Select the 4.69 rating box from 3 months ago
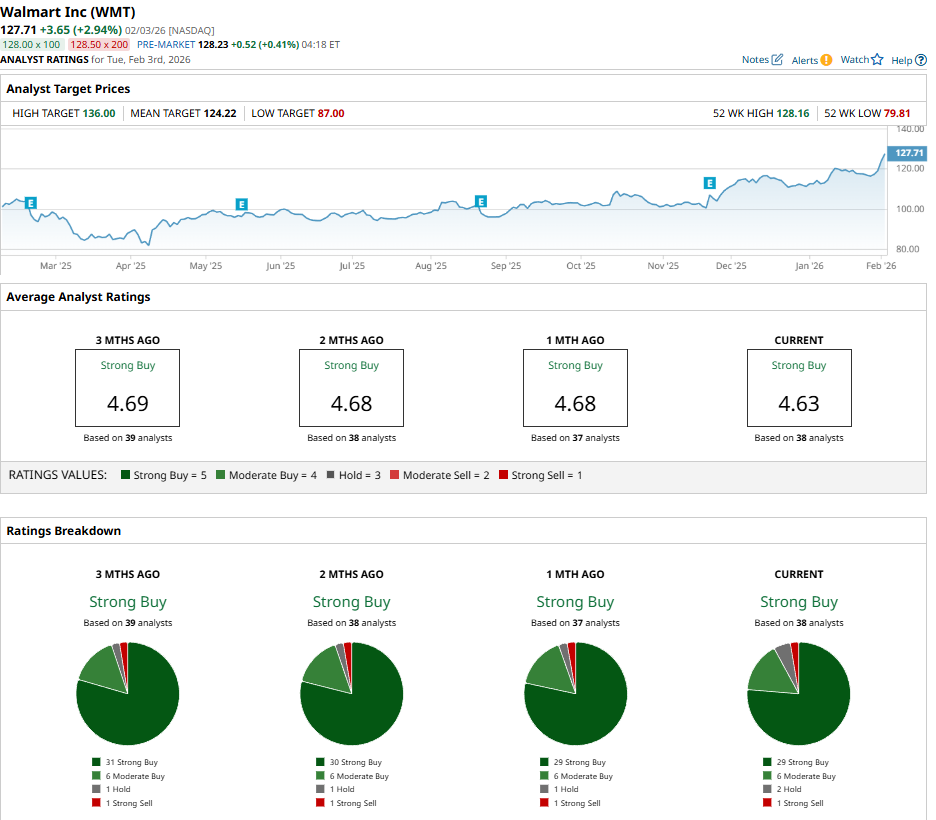Image resolution: width=936 pixels, height=820 pixels. [x=128, y=388]
